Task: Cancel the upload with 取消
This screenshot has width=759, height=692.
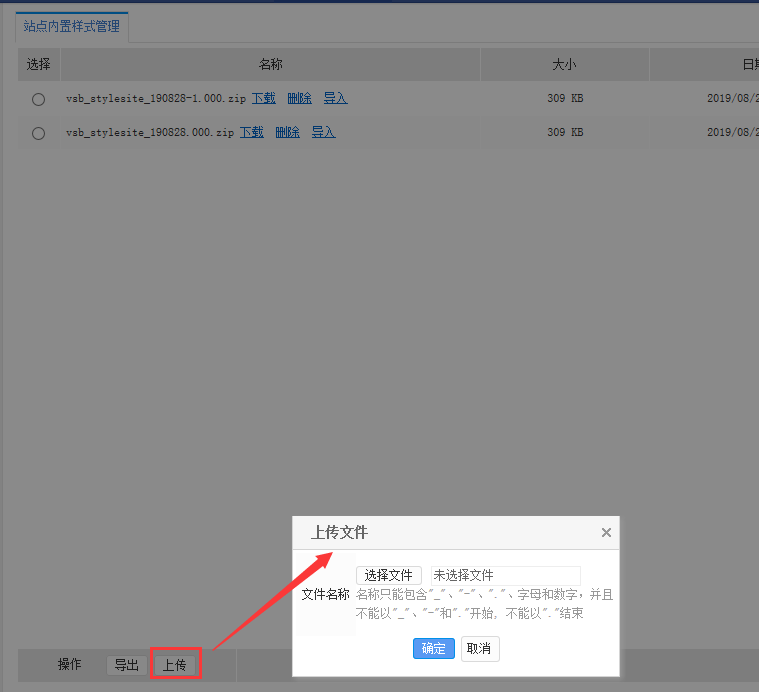Action: tap(479, 648)
